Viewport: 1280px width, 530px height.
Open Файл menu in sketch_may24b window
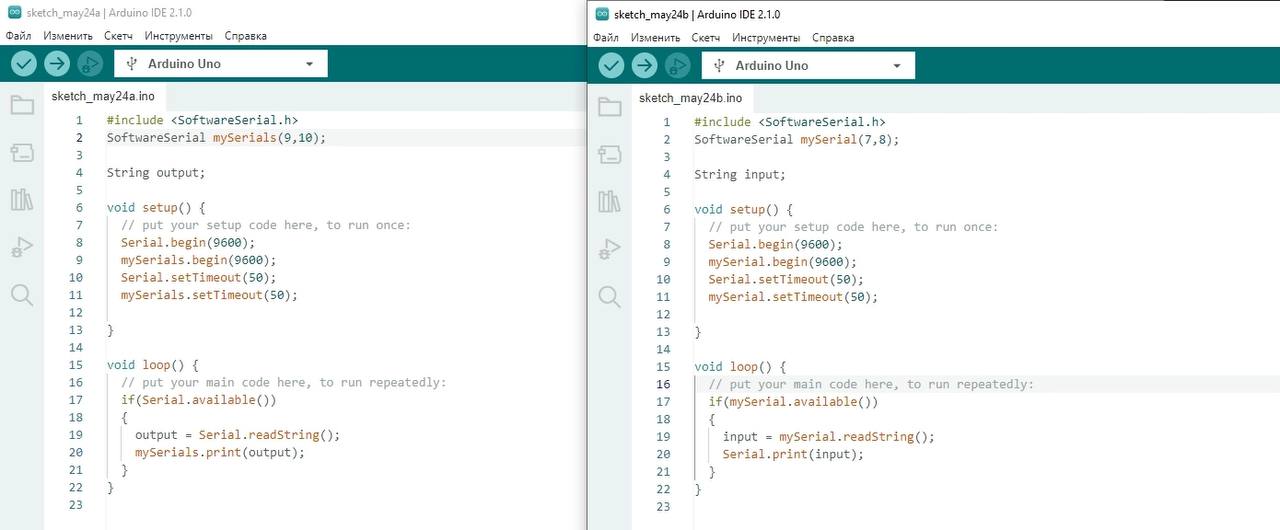(606, 38)
